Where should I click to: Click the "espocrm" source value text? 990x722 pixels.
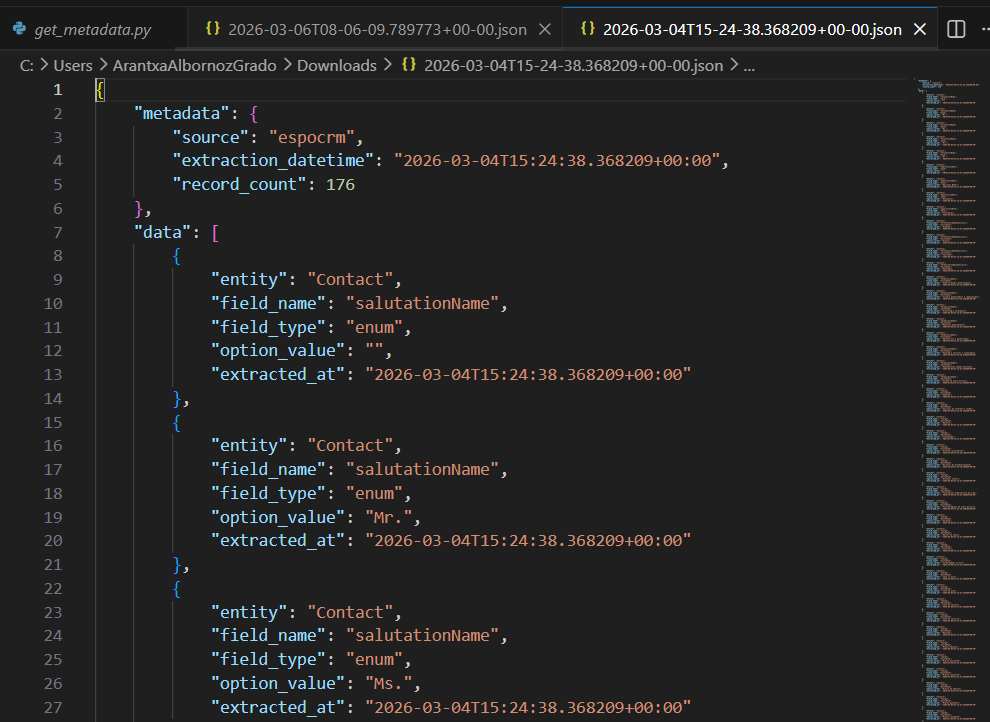[308, 137]
